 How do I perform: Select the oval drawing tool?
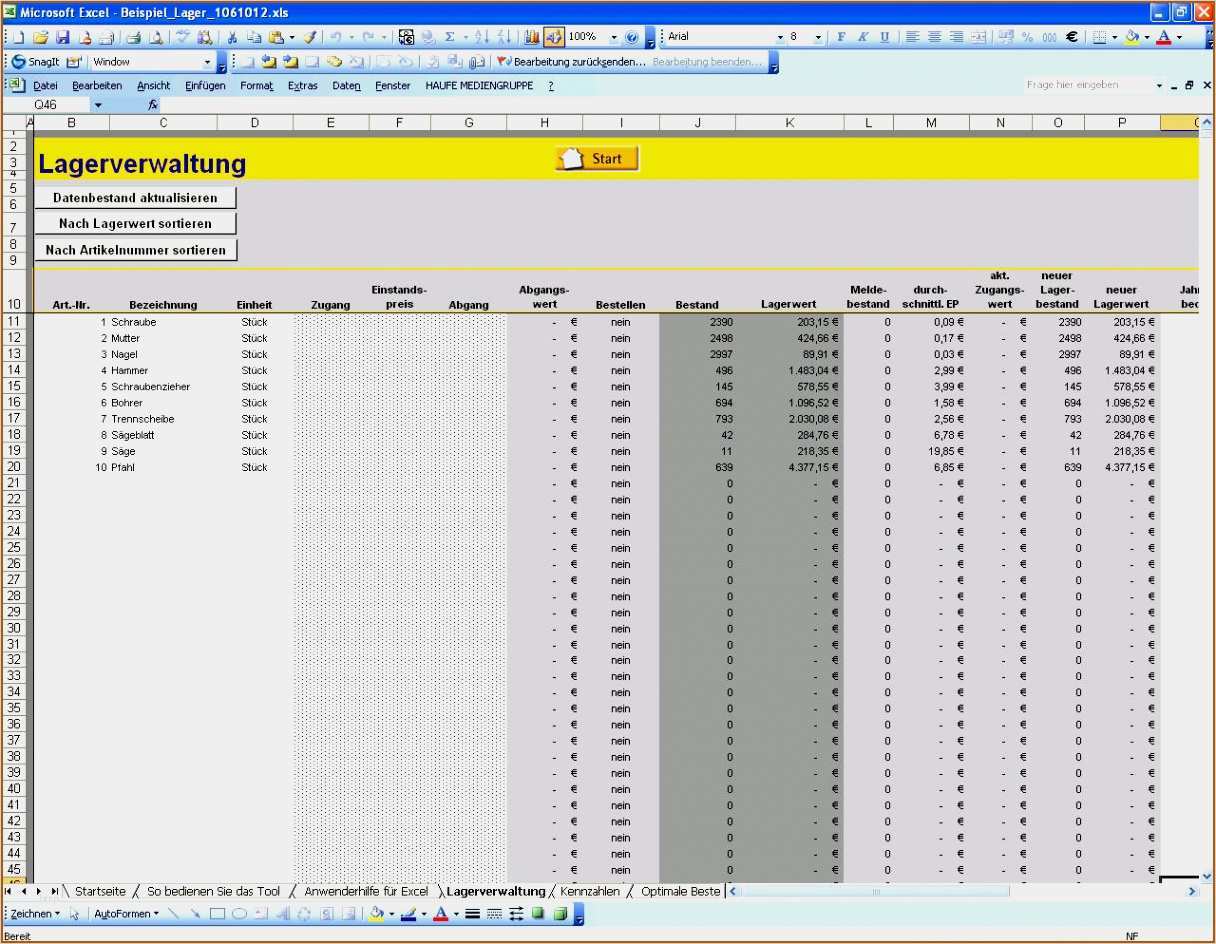[x=240, y=913]
